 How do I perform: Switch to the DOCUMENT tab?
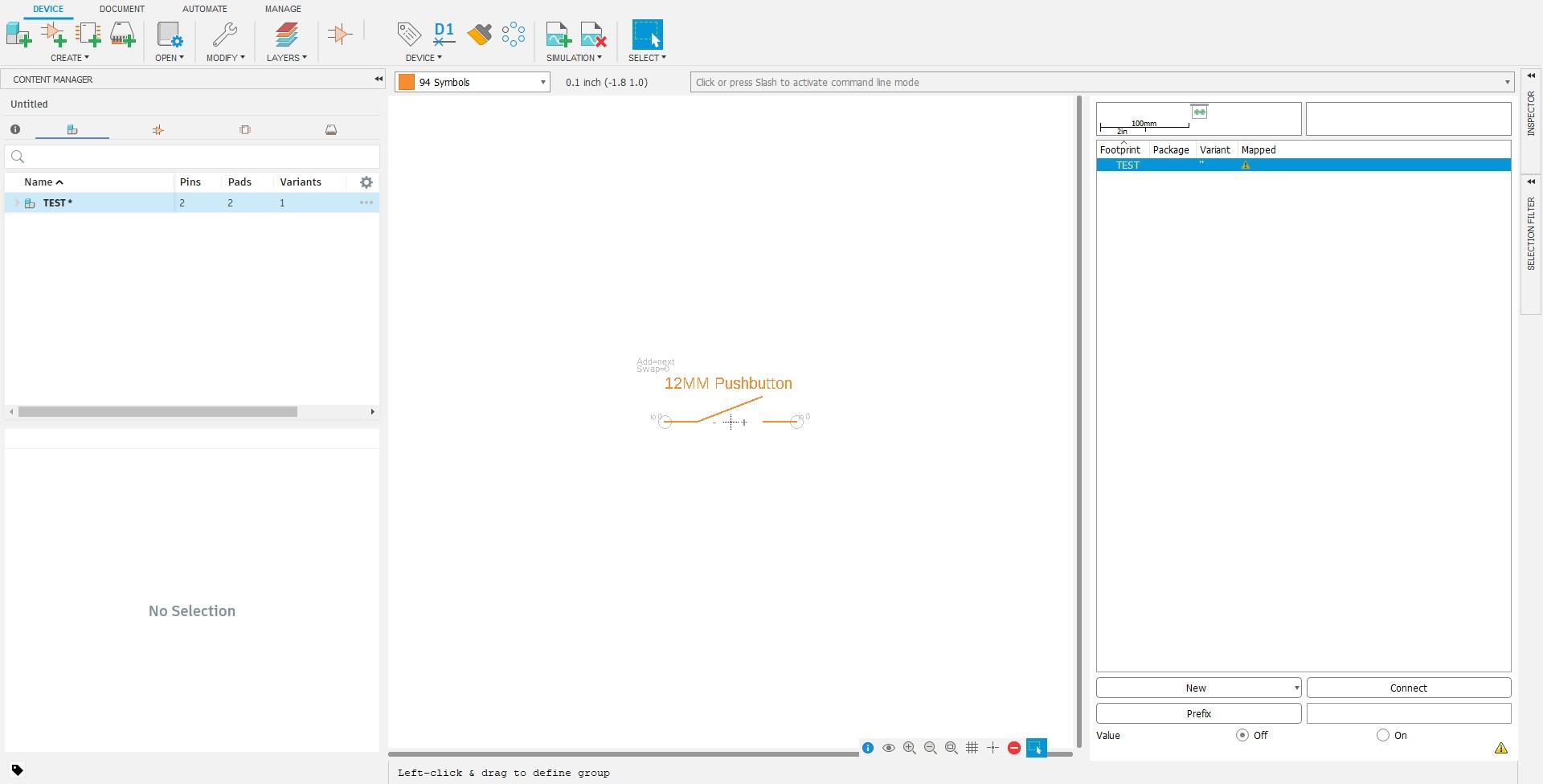pyautogui.click(x=122, y=9)
